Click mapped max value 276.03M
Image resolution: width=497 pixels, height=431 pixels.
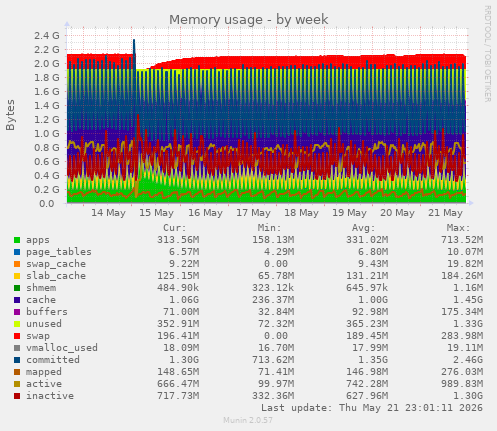point(462,372)
